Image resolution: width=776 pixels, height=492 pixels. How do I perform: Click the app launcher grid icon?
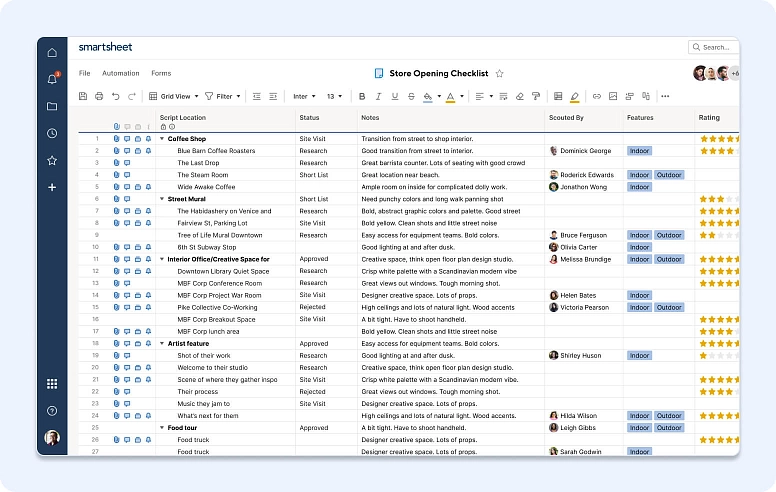[52, 383]
